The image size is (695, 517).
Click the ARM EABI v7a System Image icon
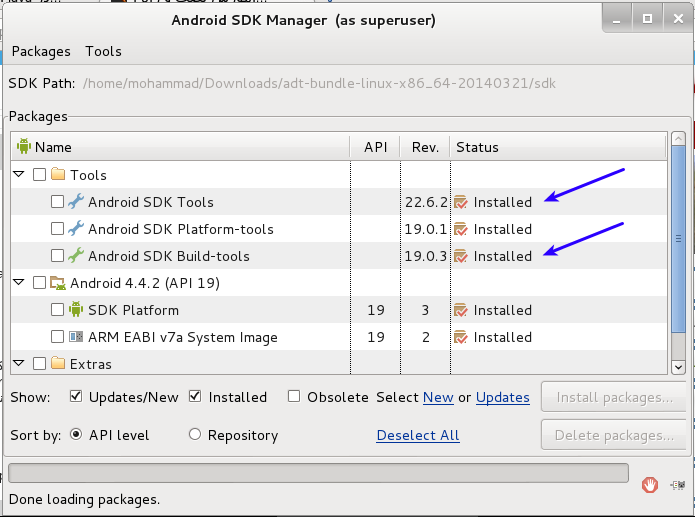(x=76, y=337)
